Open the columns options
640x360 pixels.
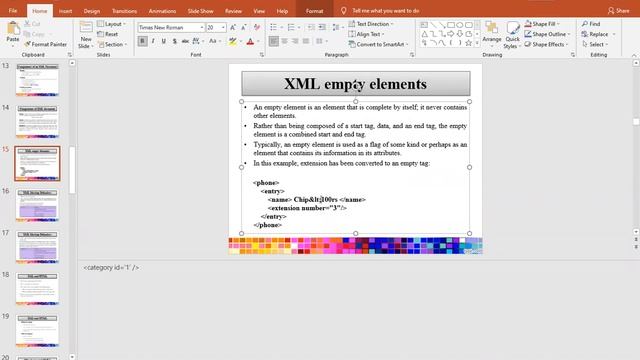pos(321,41)
